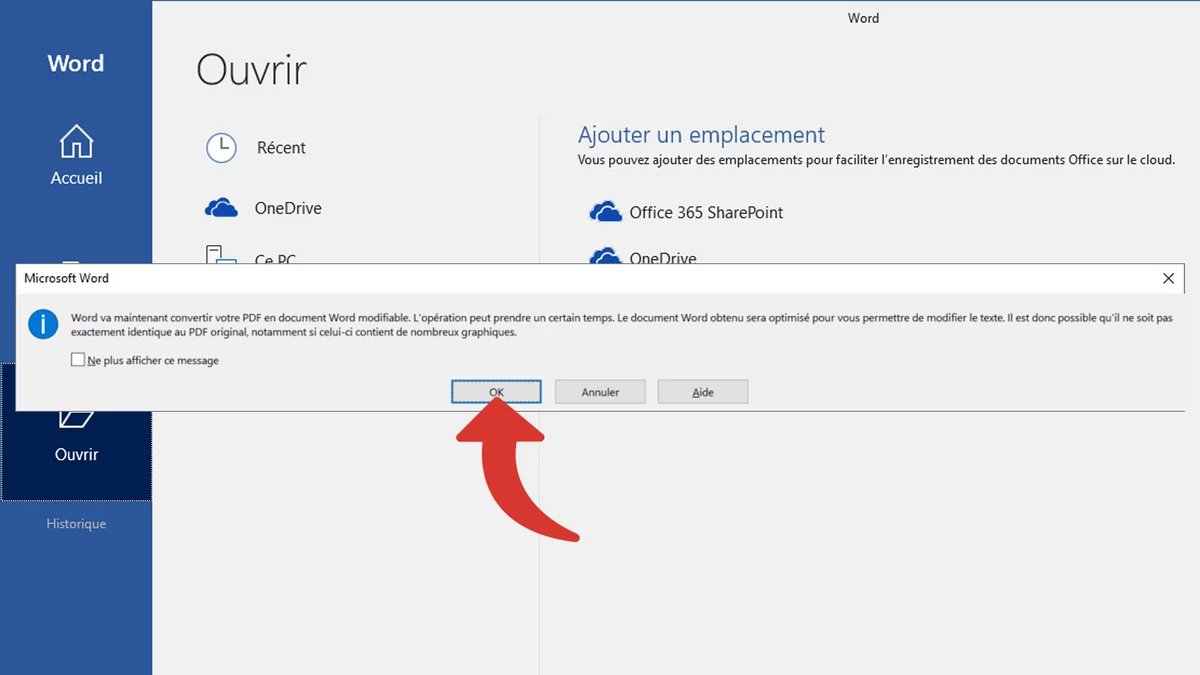Open the Historique sidebar item
1200x675 pixels.
pos(76,524)
